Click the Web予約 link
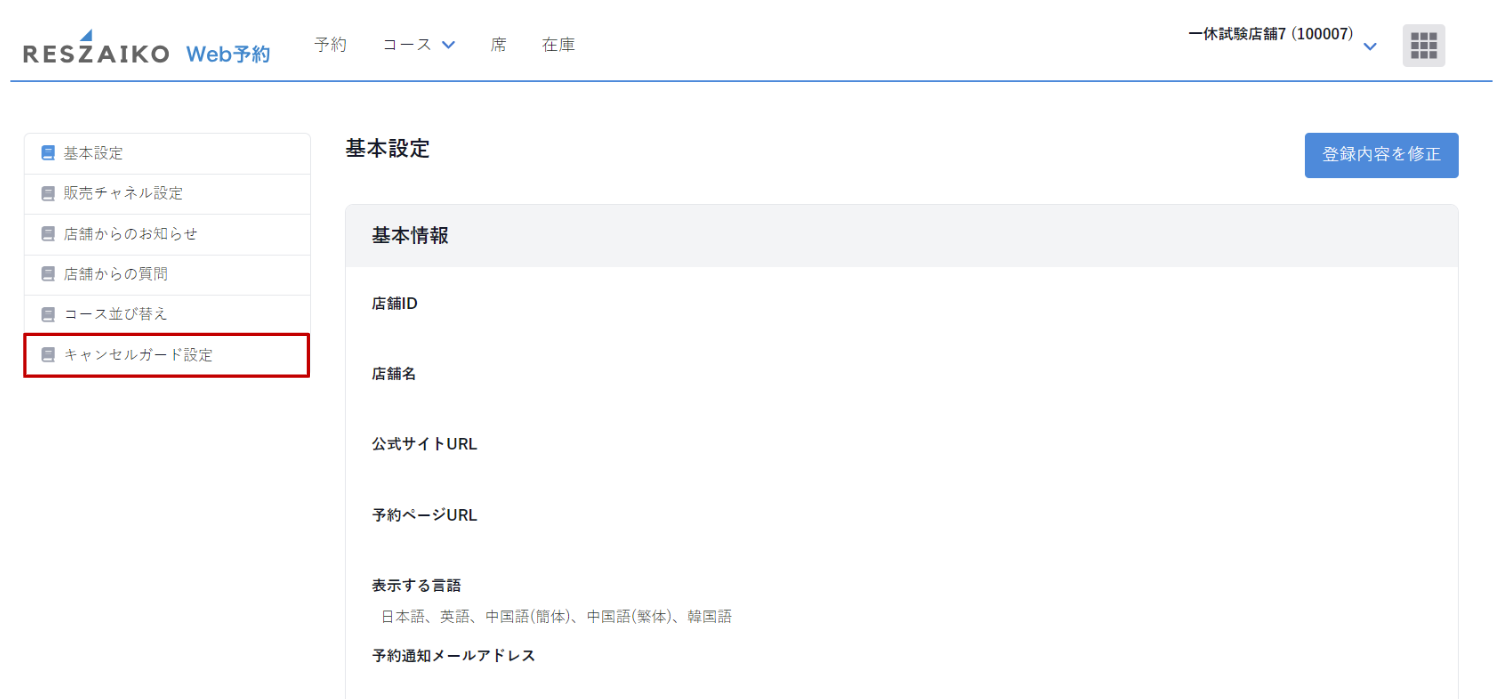 point(228,54)
